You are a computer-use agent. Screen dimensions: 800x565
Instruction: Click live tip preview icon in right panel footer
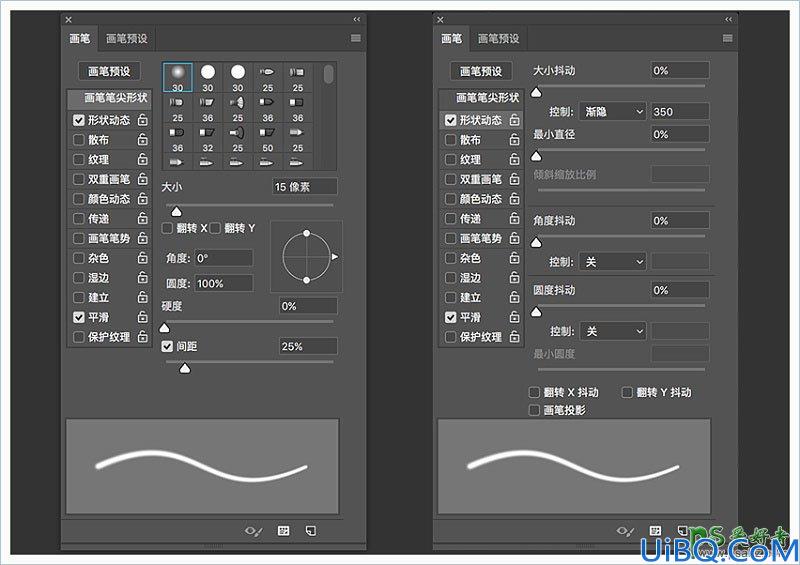pyautogui.click(x=626, y=531)
